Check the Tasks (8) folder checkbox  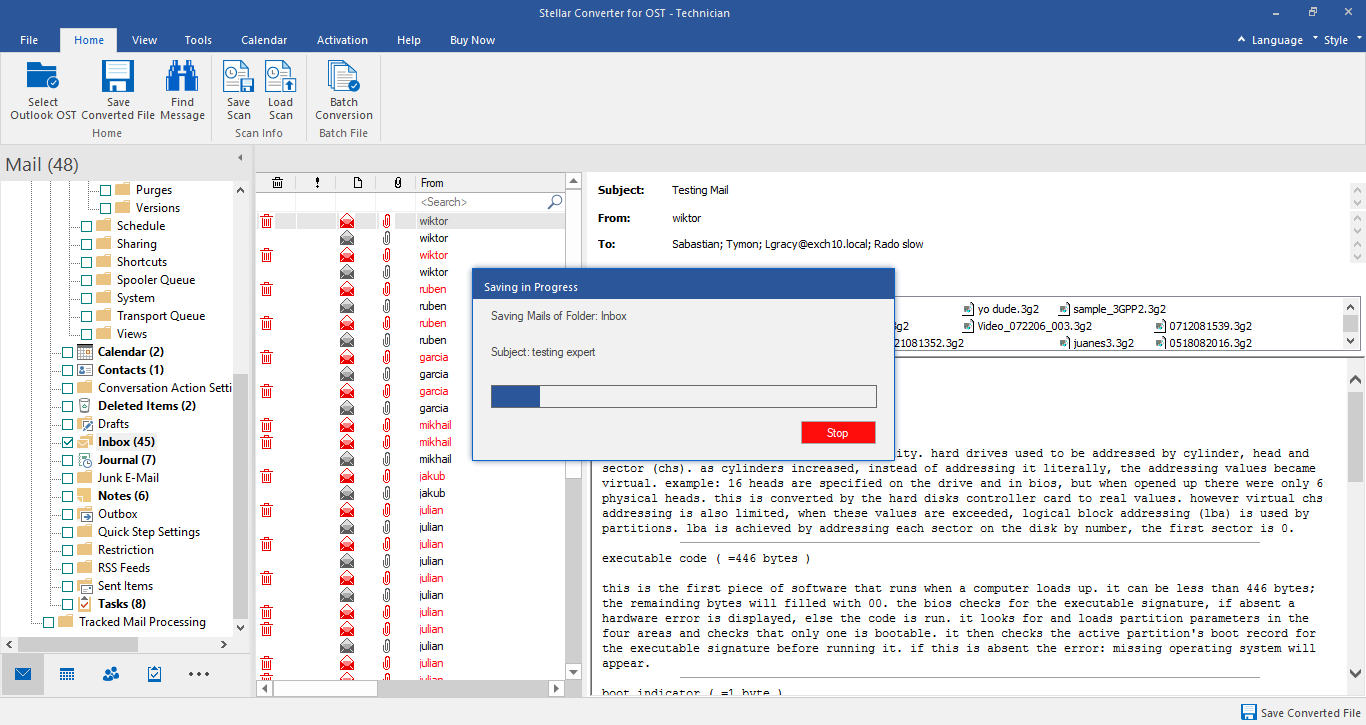[67, 604]
